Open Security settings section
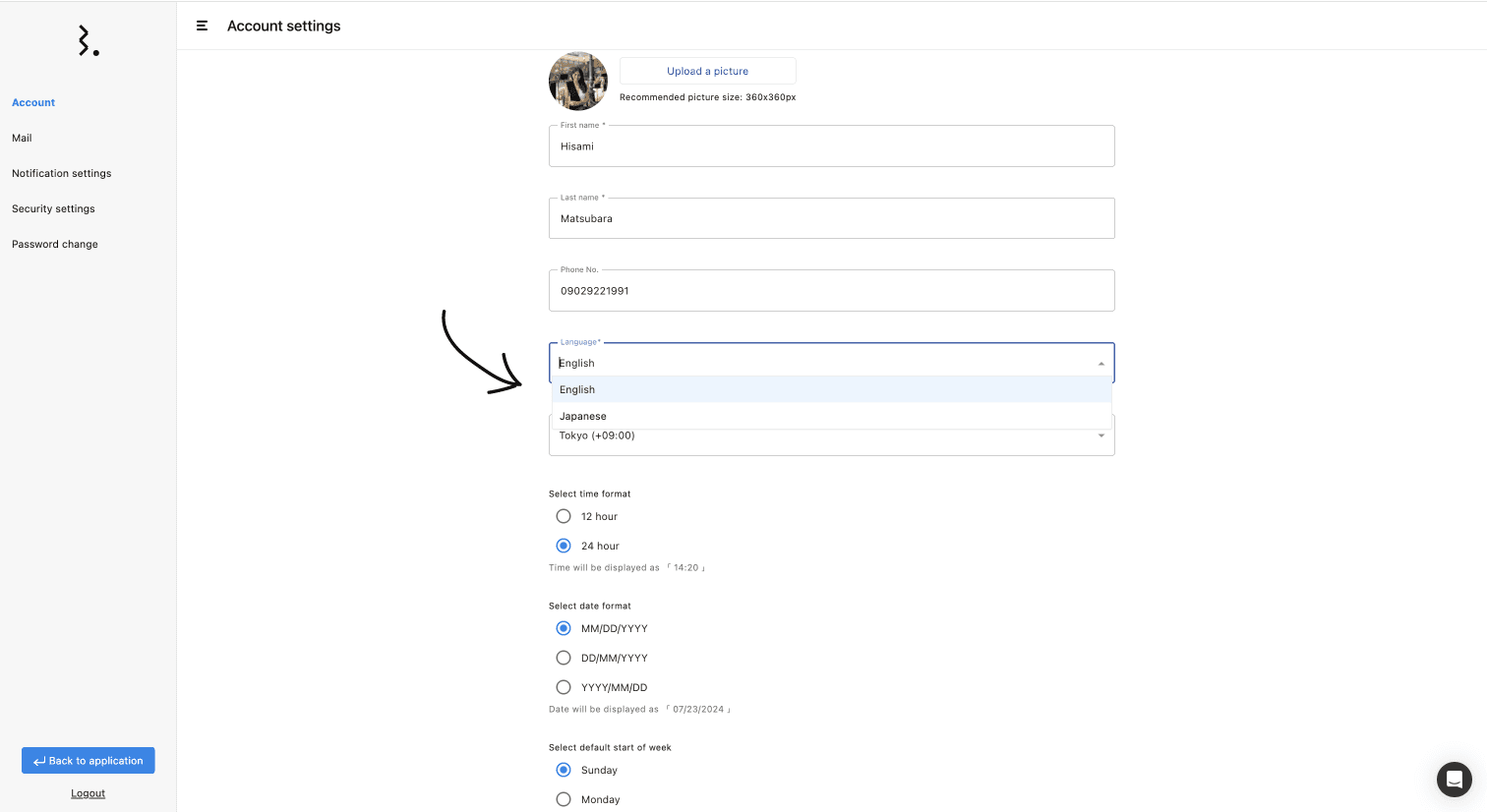 coord(53,209)
